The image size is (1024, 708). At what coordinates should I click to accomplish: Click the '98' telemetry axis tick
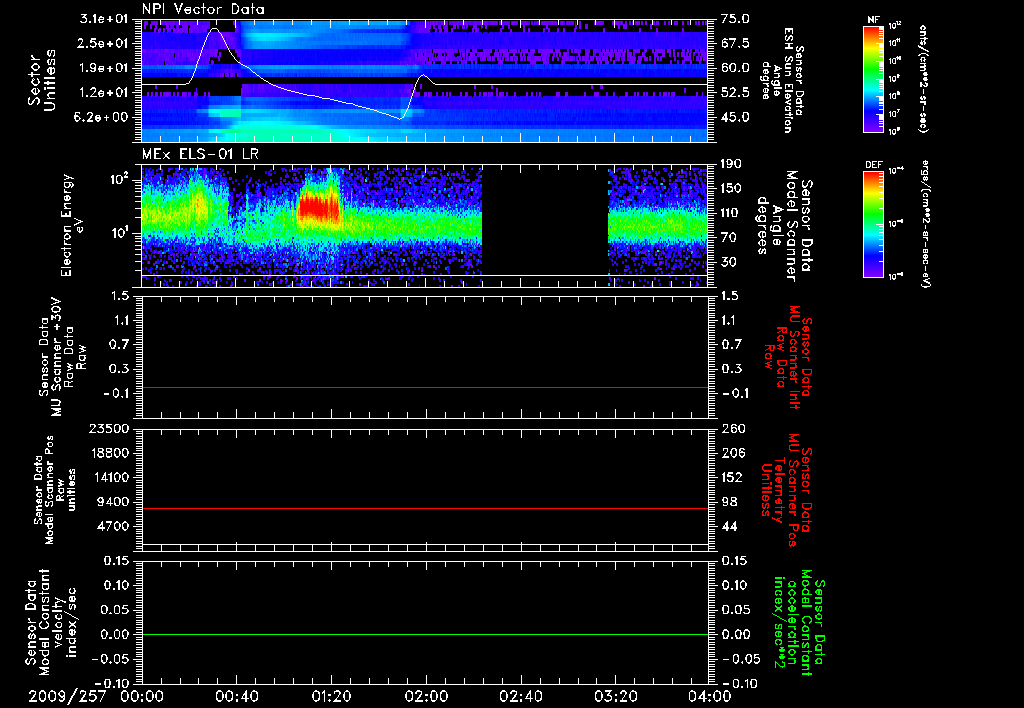tap(728, 502)
